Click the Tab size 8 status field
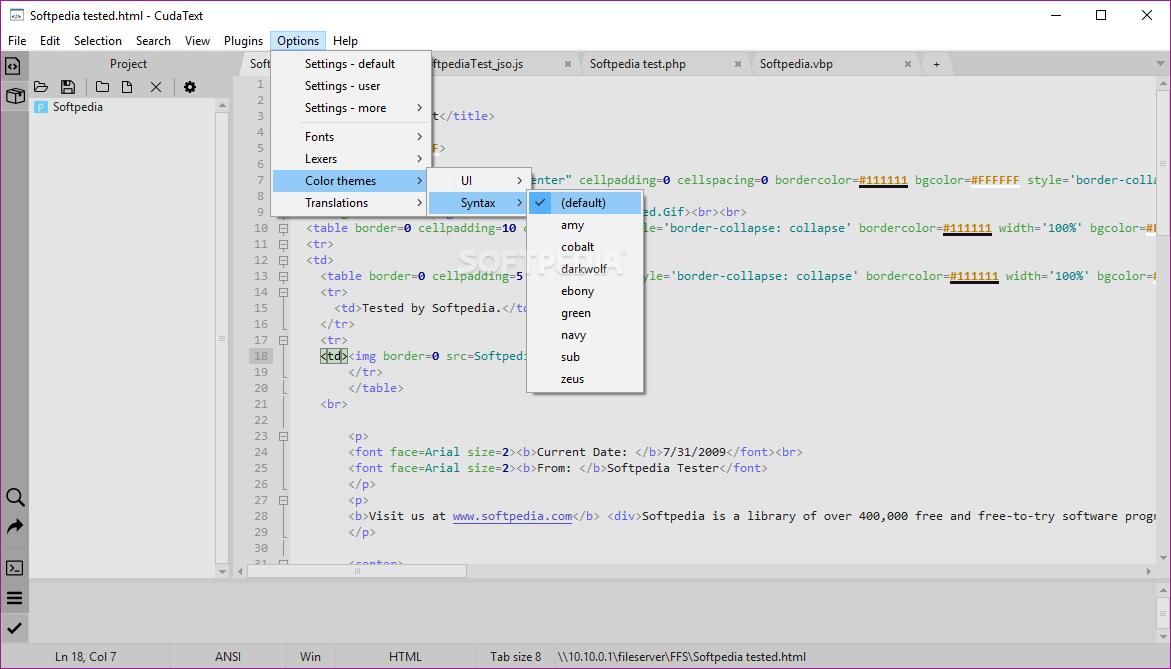The height and width of the screenshot is (669, 1171). (x=515, y=657)
